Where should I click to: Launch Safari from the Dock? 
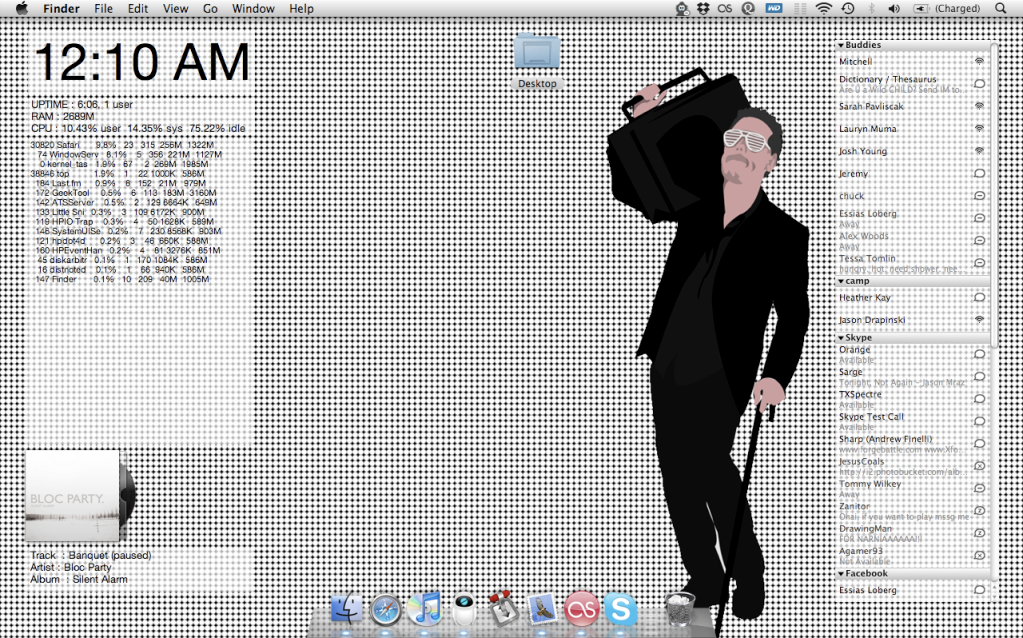[x=386, y=609]
